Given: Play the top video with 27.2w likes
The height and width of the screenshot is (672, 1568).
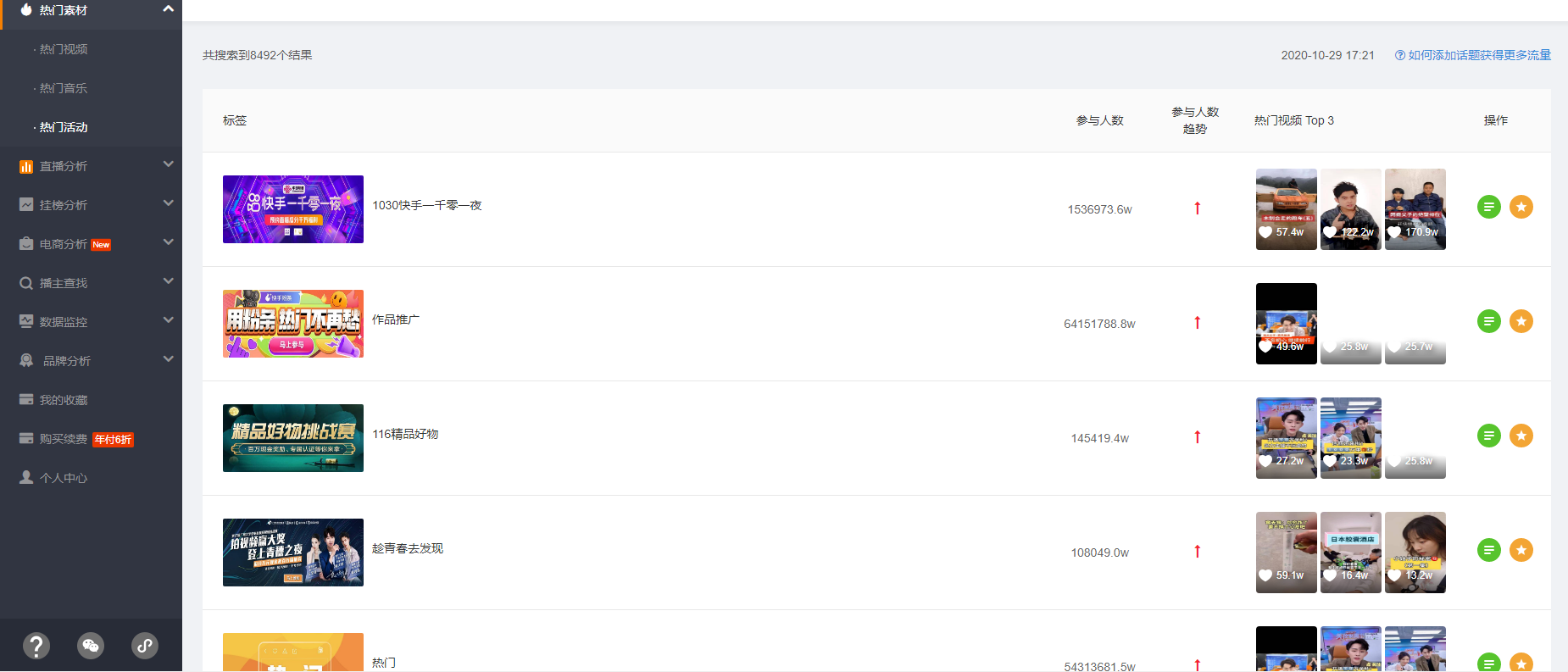Looking at the screenshot, I should [1287, 438].
